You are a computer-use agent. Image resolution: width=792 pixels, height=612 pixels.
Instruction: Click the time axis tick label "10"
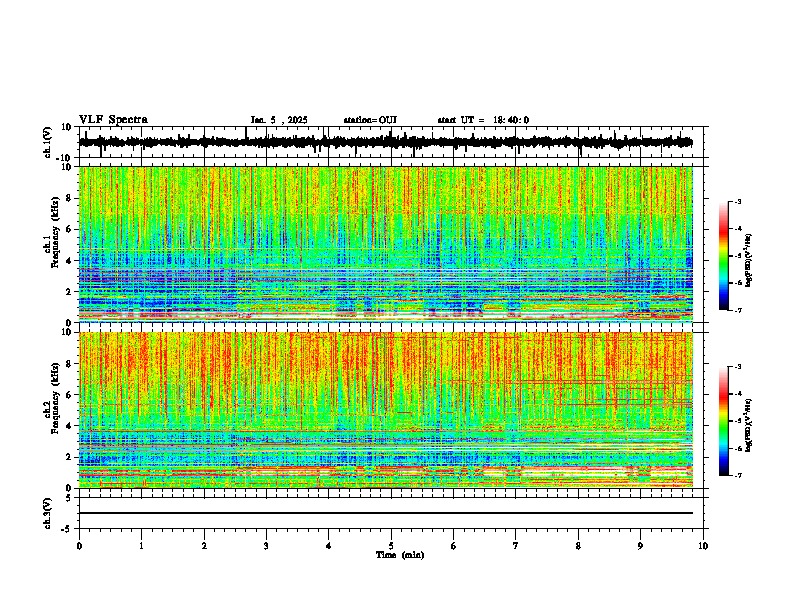coord(703,546)
